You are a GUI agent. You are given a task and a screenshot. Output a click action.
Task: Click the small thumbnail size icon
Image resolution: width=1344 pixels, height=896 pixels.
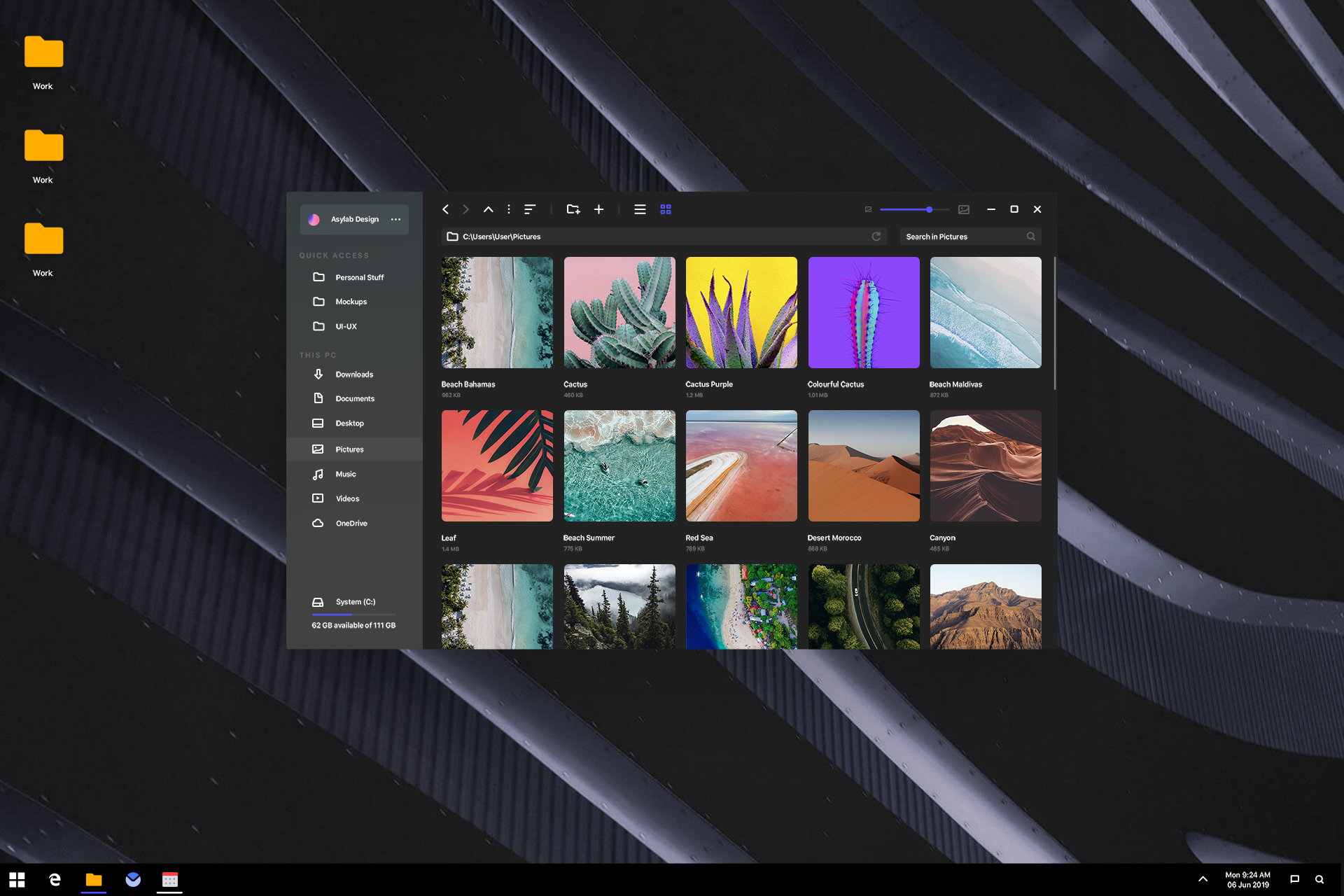coord(868,209)
